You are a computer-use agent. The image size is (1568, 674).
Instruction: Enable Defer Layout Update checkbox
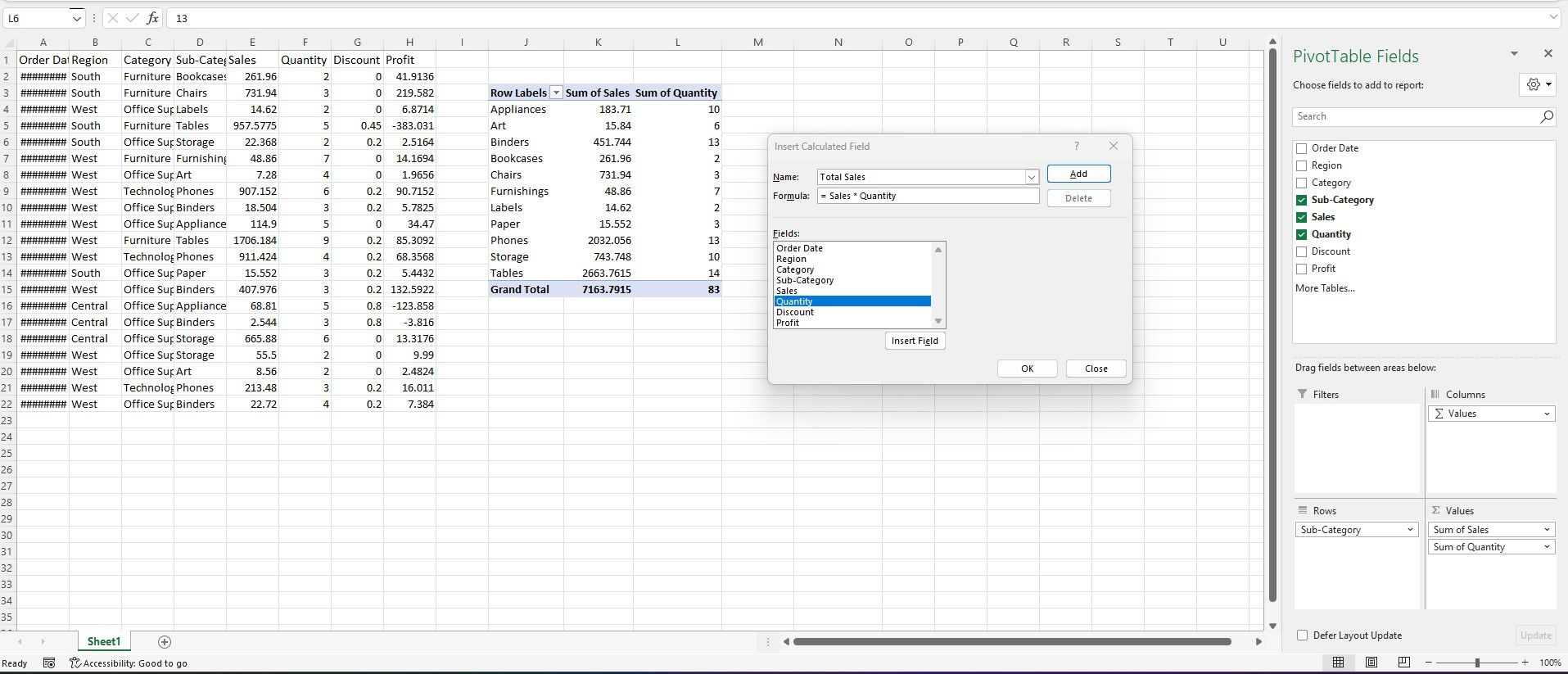tap(1302, 636)
